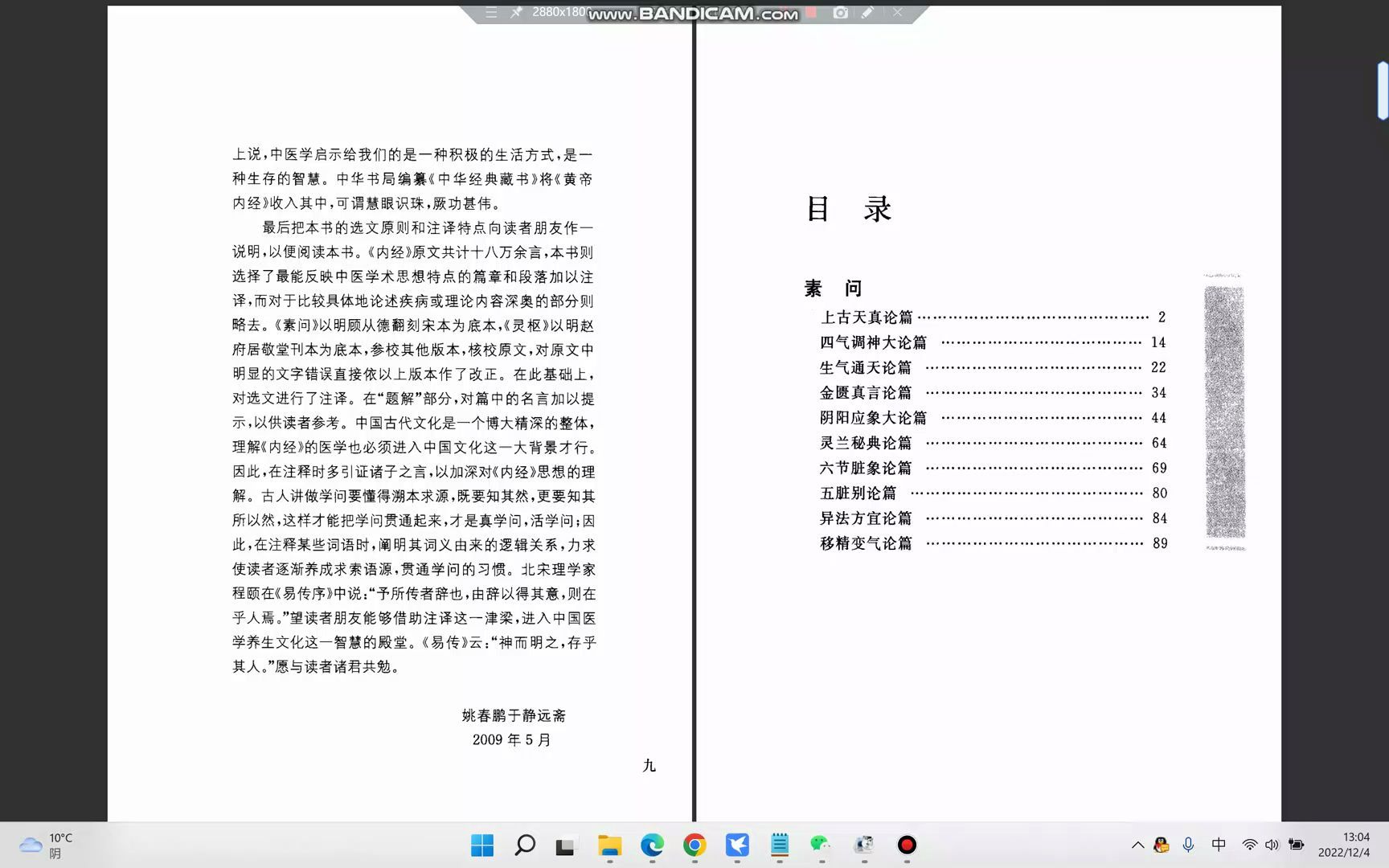Click the recording resolution 2880x1800 label
The image size is (1389, 868).
click(560, 12)
